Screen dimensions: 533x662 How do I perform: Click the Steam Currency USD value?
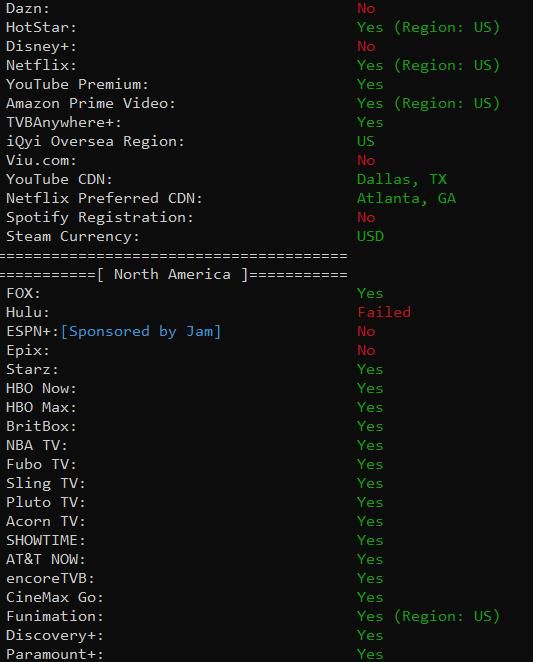coord(370,236)
